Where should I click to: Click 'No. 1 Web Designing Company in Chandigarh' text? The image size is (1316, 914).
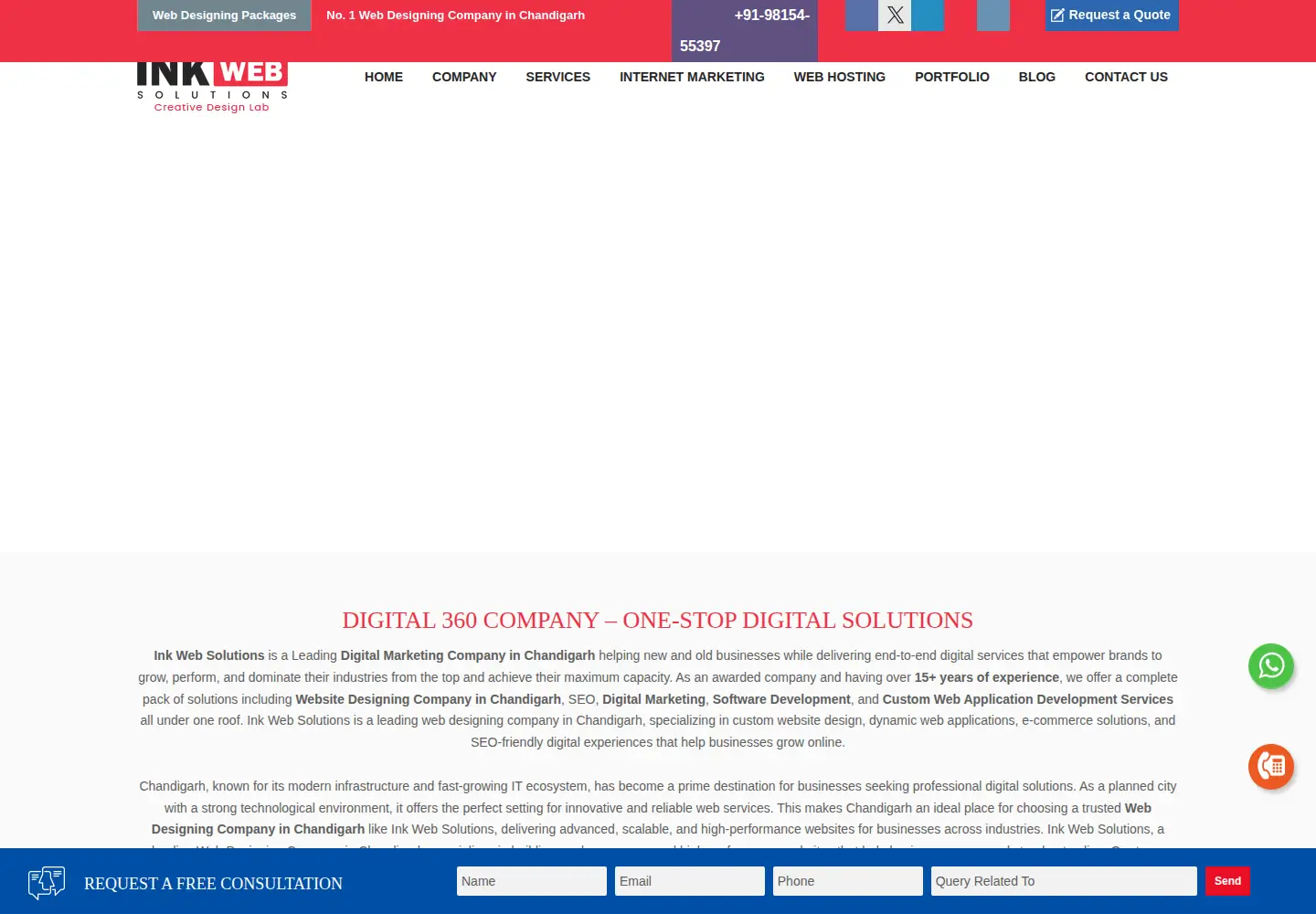pos(455,15)
